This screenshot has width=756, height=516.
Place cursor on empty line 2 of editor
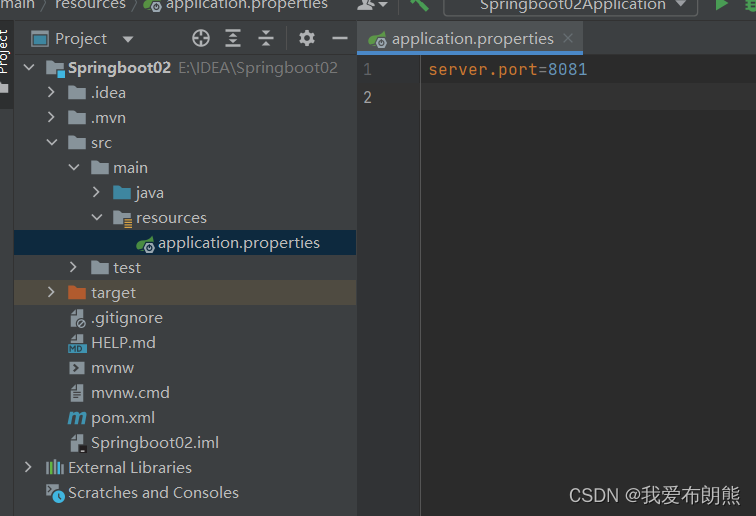click(x=588, y=97)
